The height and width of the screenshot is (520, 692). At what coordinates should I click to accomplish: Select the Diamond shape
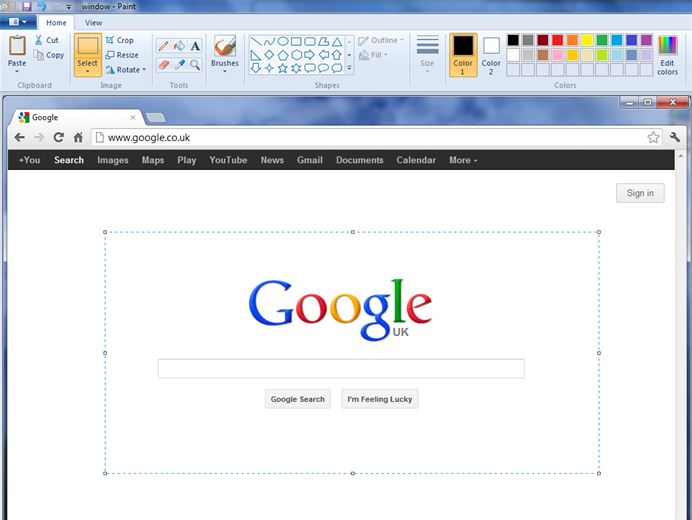click(269, 55)
